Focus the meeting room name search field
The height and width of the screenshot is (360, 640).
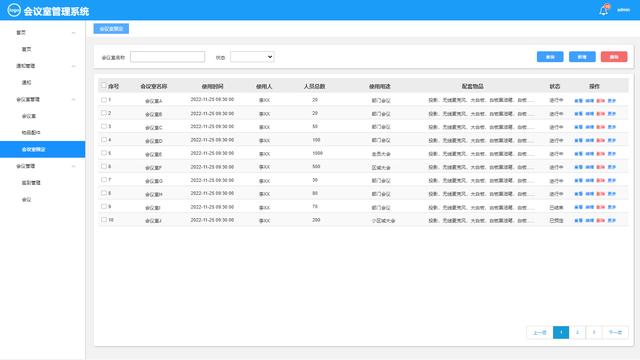point(167,57)
